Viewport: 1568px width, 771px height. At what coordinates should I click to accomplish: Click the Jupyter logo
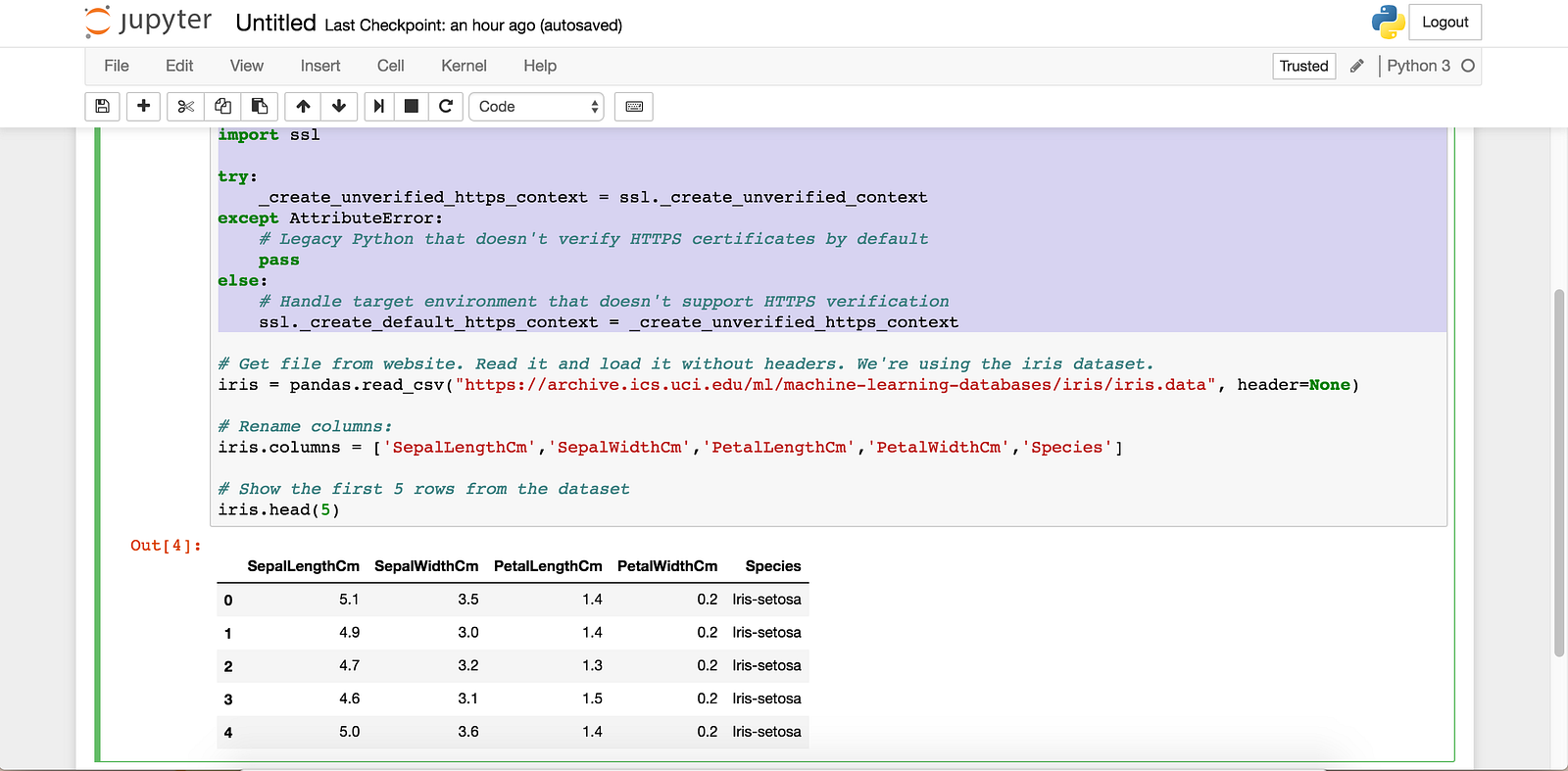coord(148,22)
